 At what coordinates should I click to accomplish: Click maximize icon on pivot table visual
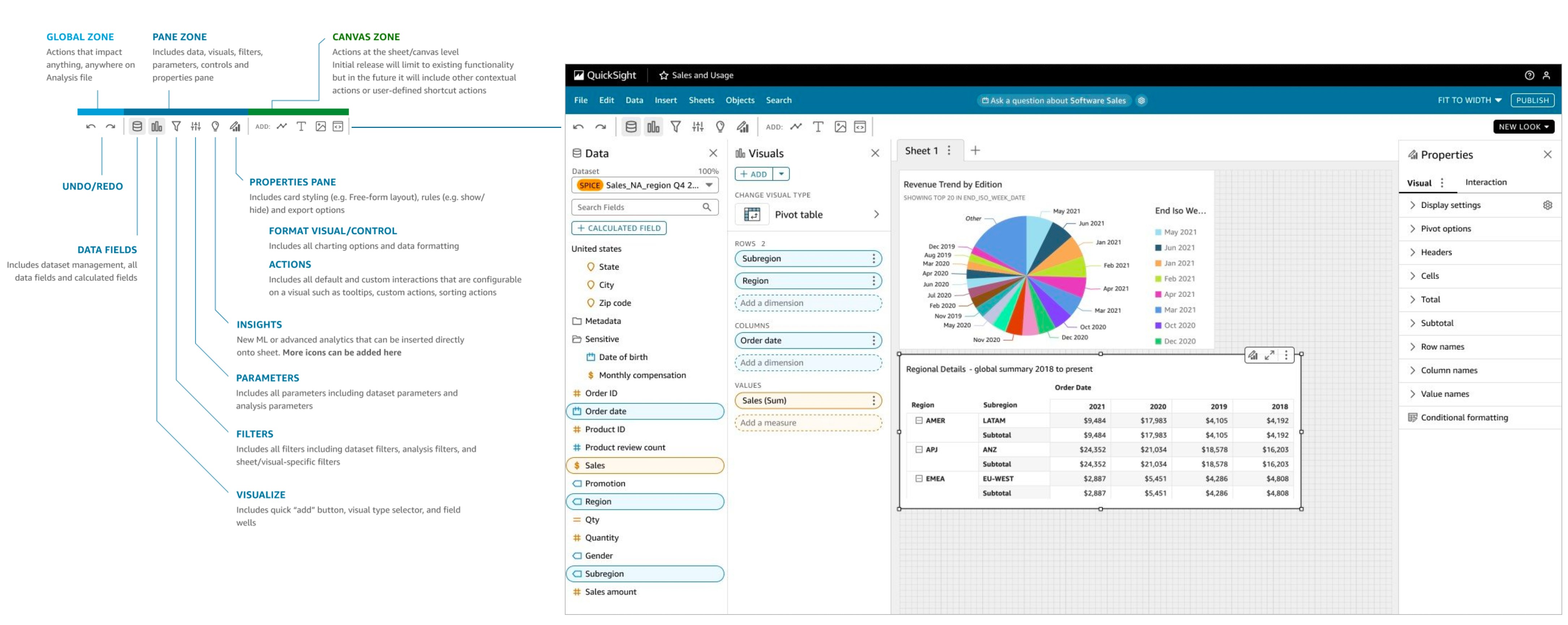[1269, 355]
